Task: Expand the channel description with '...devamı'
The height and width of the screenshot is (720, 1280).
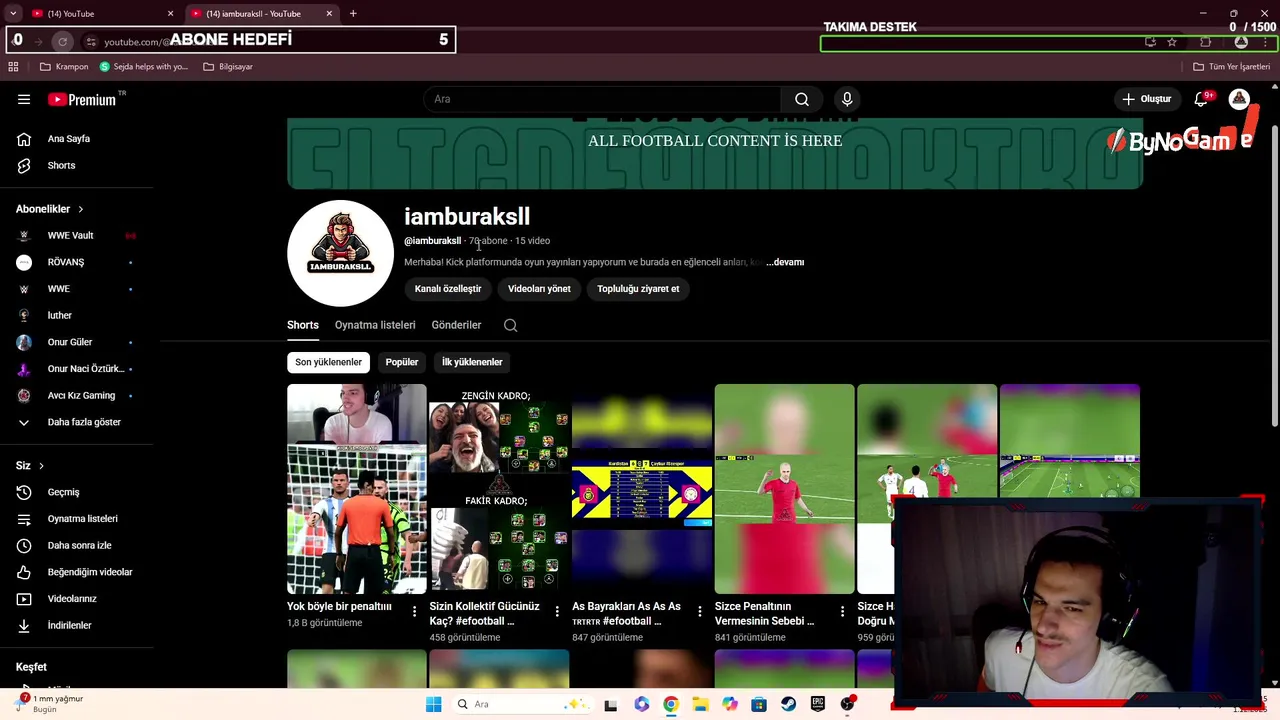Action: pos(785,262)
